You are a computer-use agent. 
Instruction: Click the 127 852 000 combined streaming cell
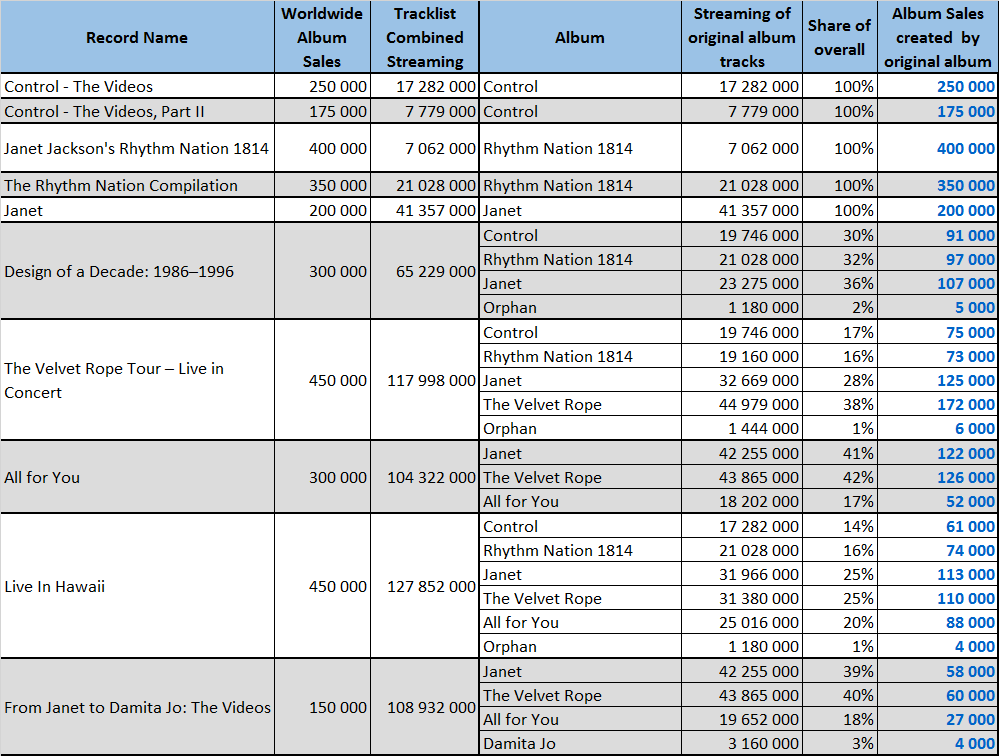(x=425, y=586)
